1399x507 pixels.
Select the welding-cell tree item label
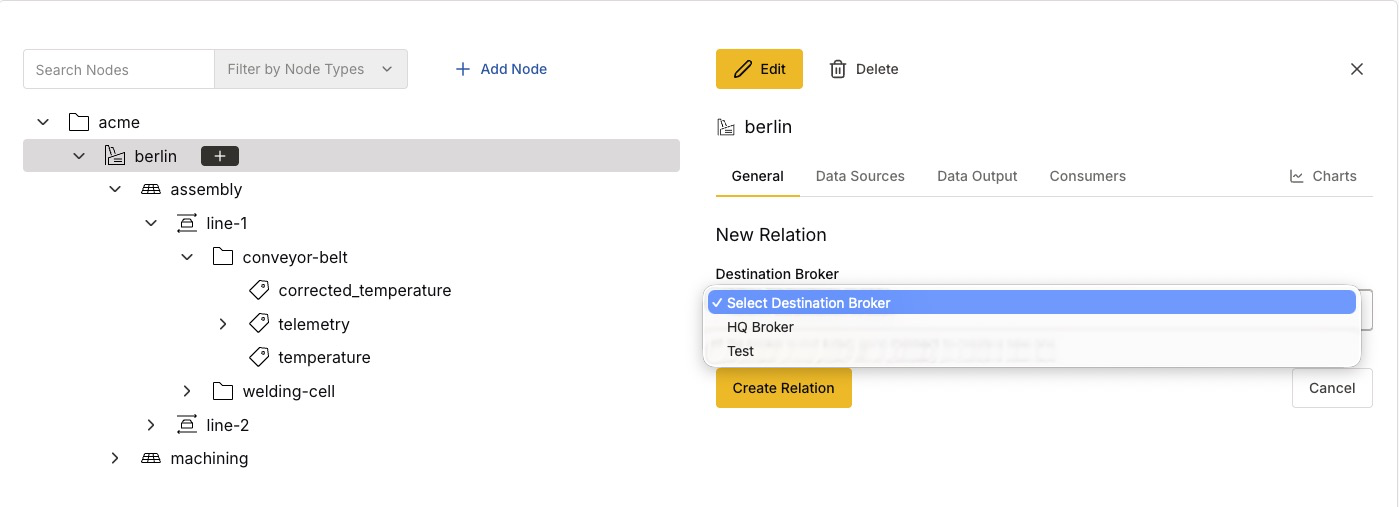pyautogui.click(x=289, y=391)
